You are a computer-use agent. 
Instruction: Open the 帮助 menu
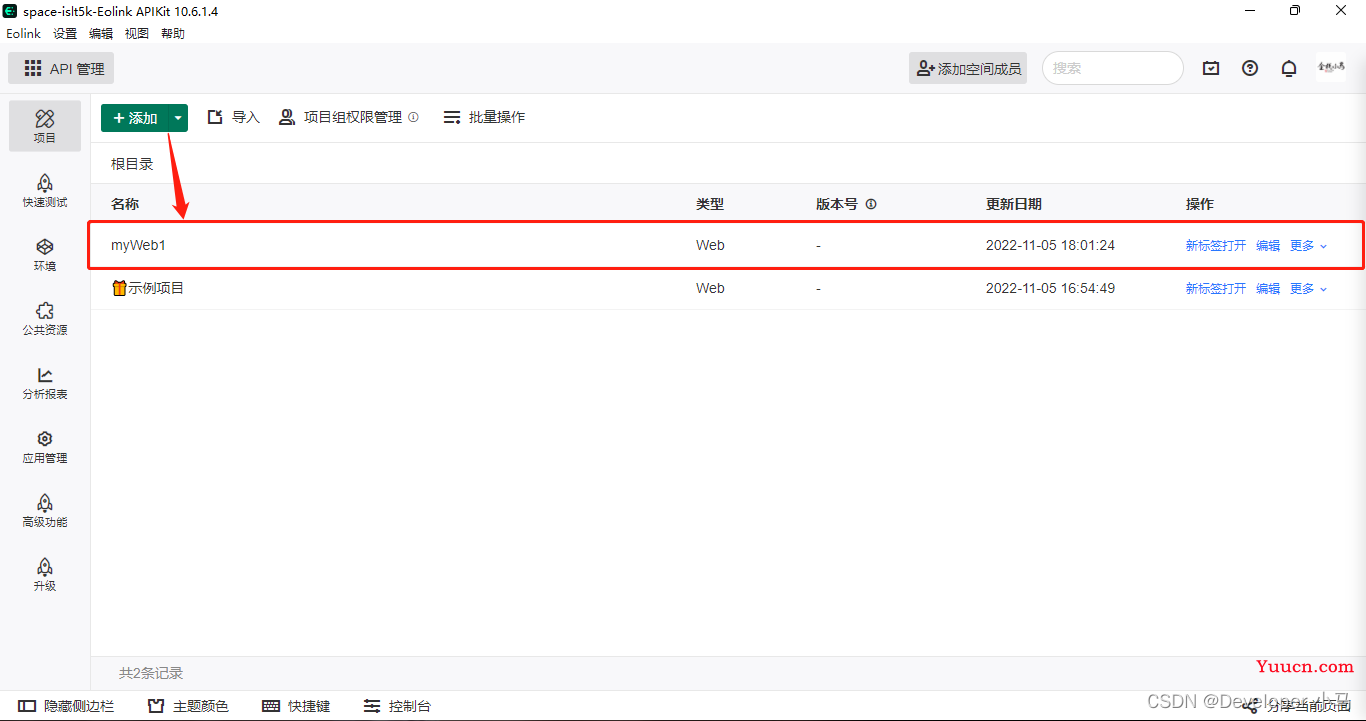point(173,33)
